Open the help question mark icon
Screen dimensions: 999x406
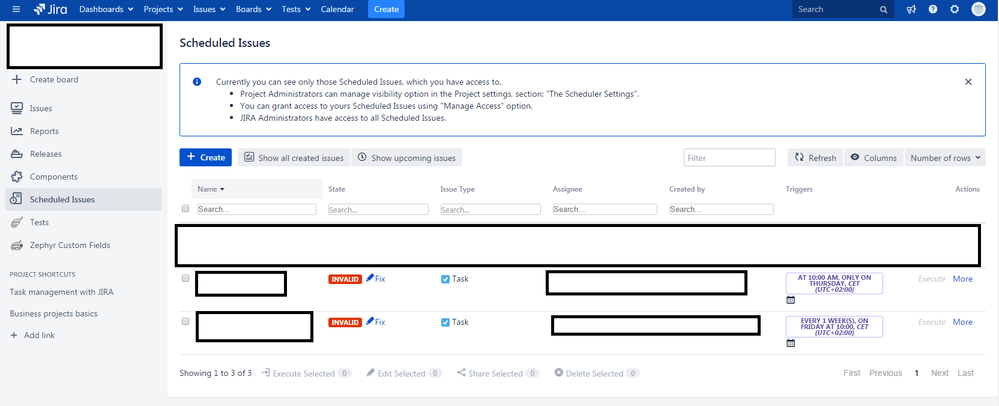tap(933, 10)
